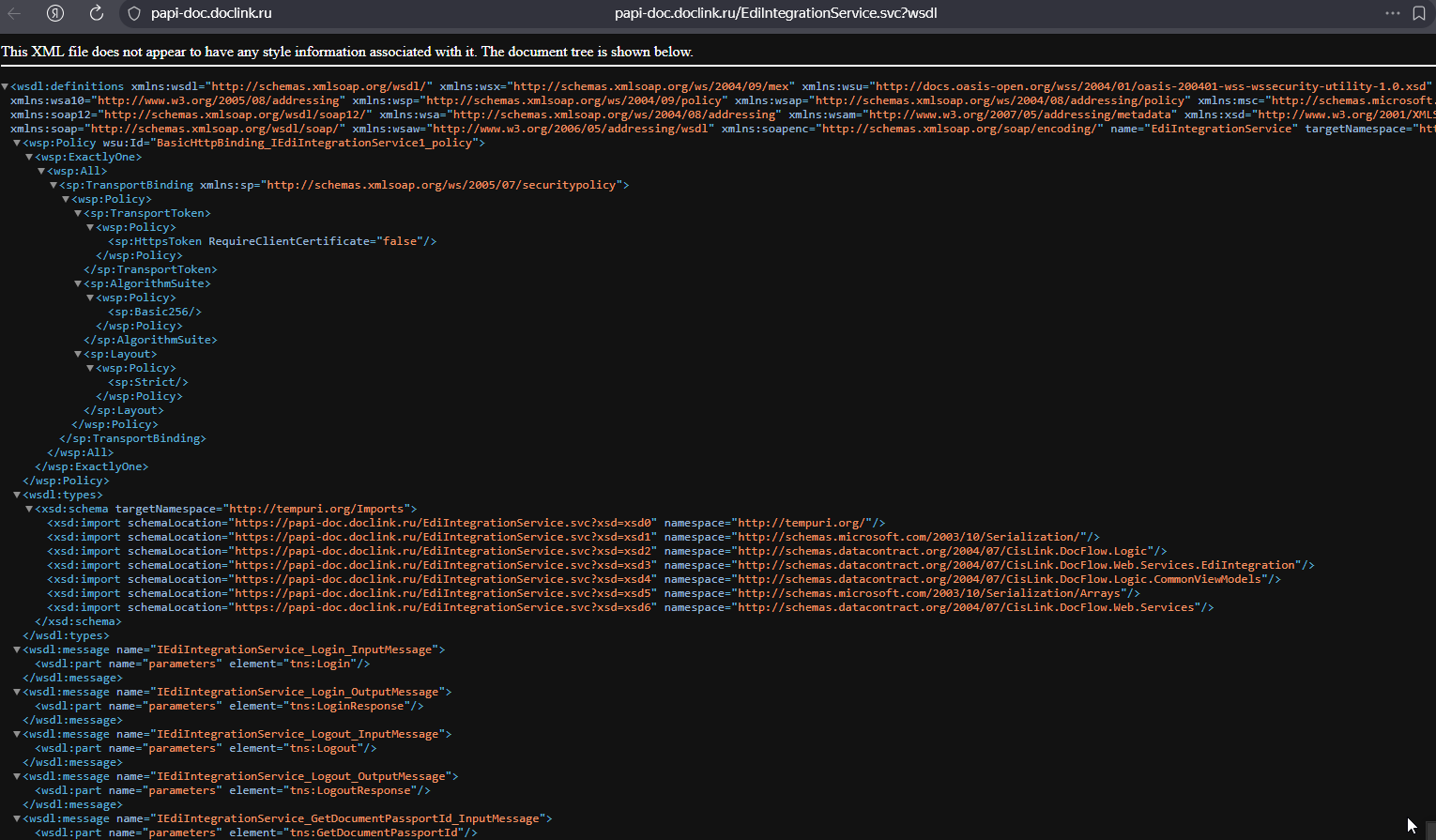The height and width of the screenshot is (840, 1436).
Task: Collapse the Logout_InputMessage message node
Action: click(17, 734)
